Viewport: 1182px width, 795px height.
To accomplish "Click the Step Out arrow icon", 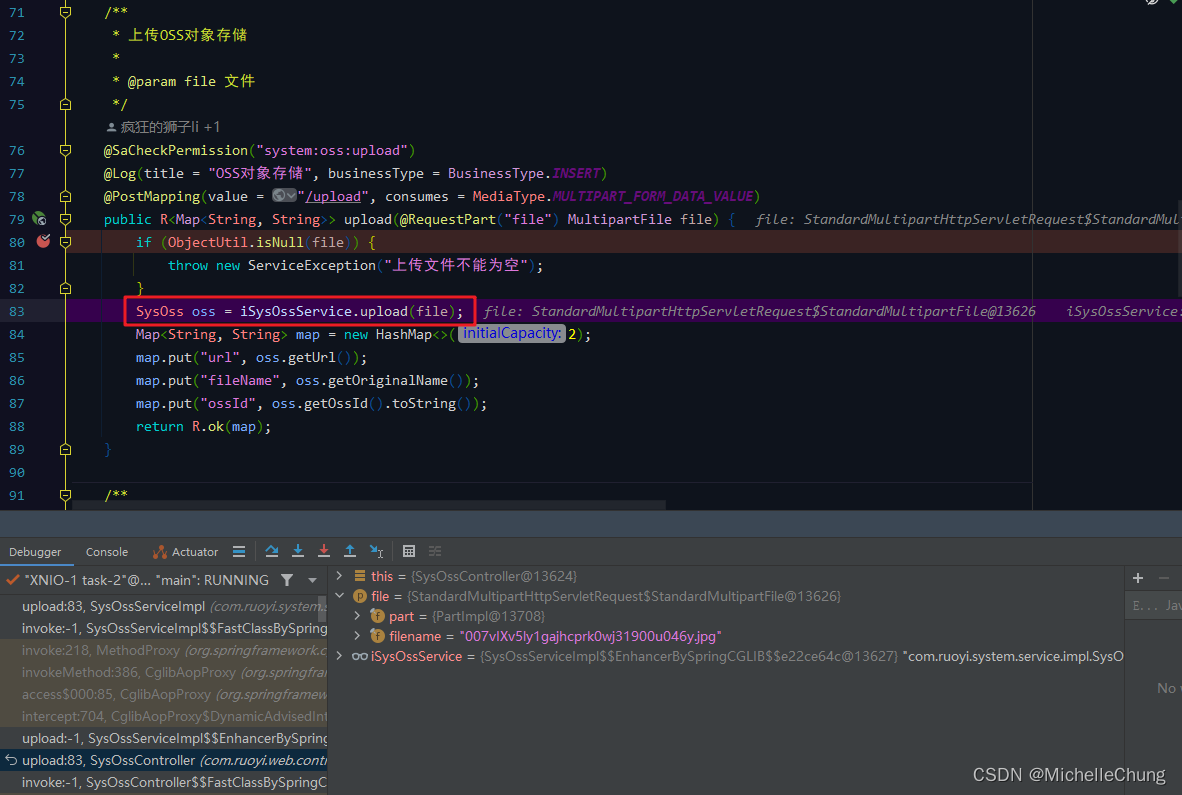I will pos(350,551).
